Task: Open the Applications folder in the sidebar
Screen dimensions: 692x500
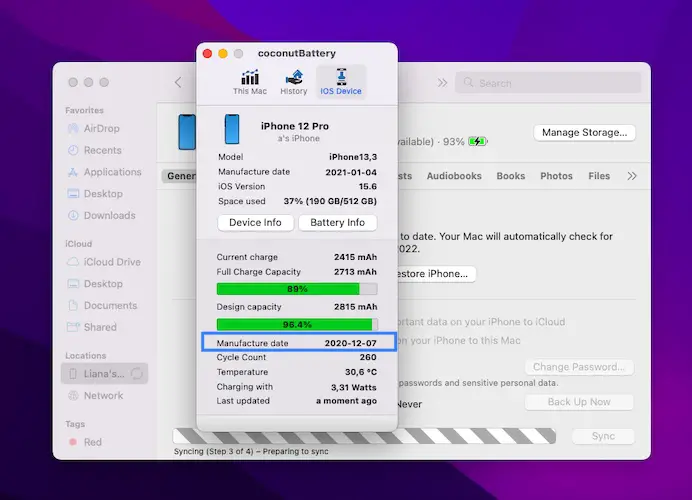Action: (112, 172)
